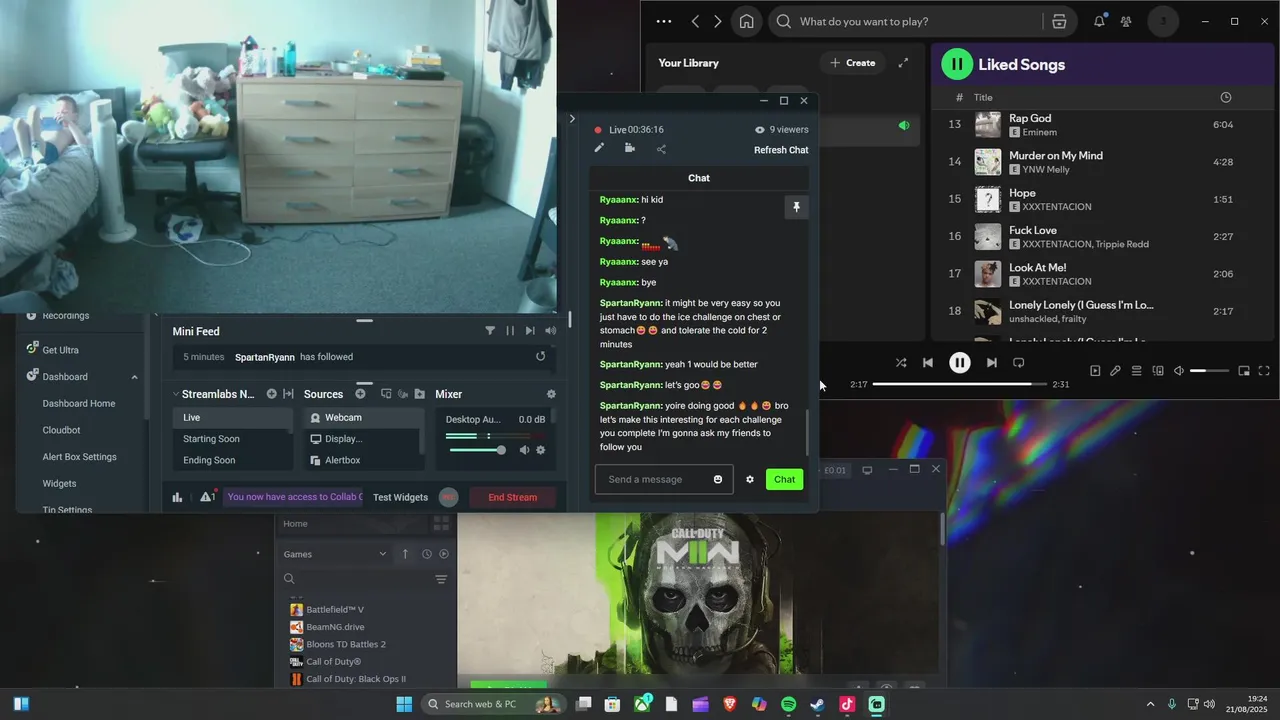The width and height of the screenshot is (1280, 720).
Task: Add a source folder
Action: click(420, 394)
